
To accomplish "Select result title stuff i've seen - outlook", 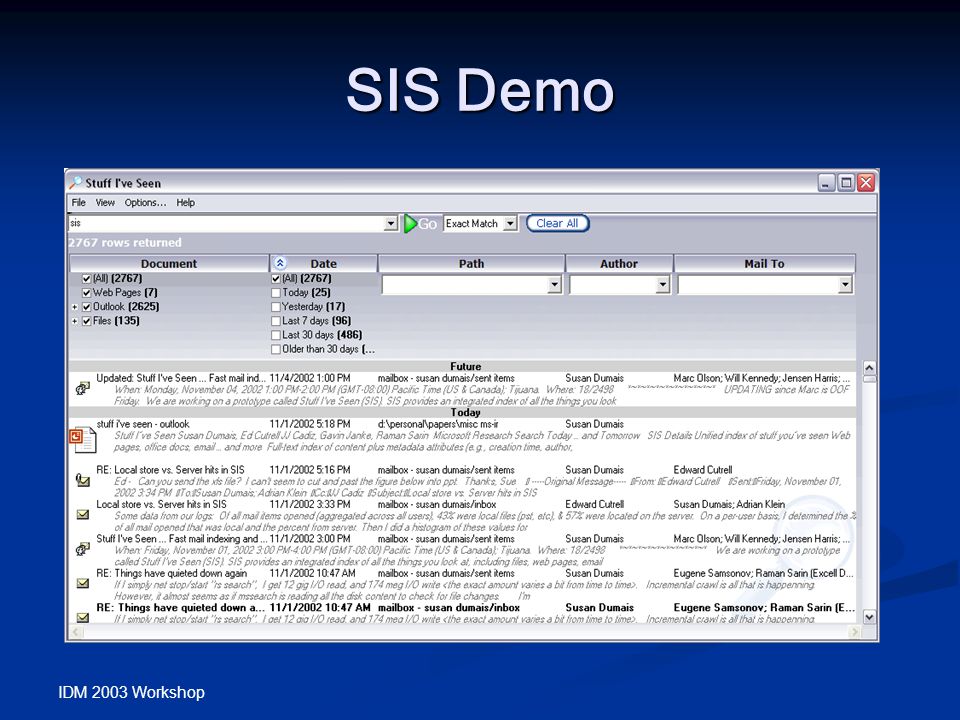I will (x=143, y=424).
